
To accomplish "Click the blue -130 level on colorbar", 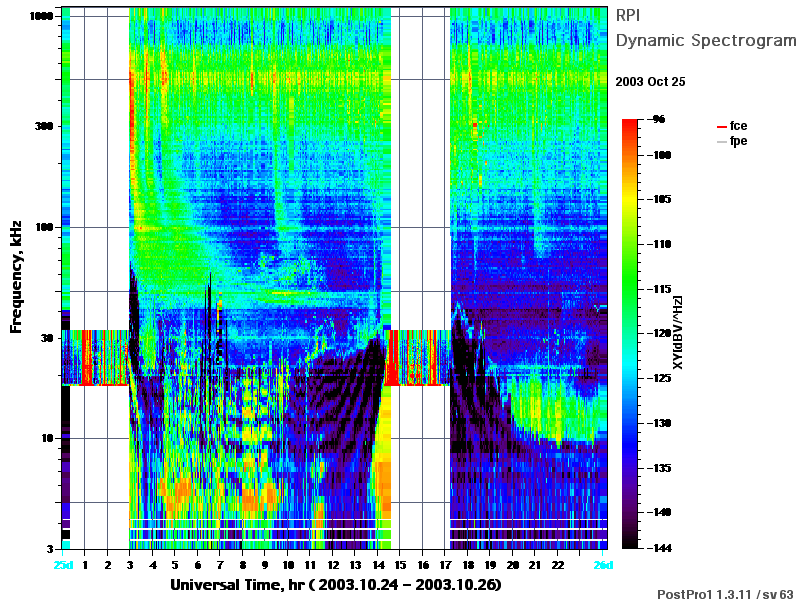I will pyautogui.click(x=630, y=423).
